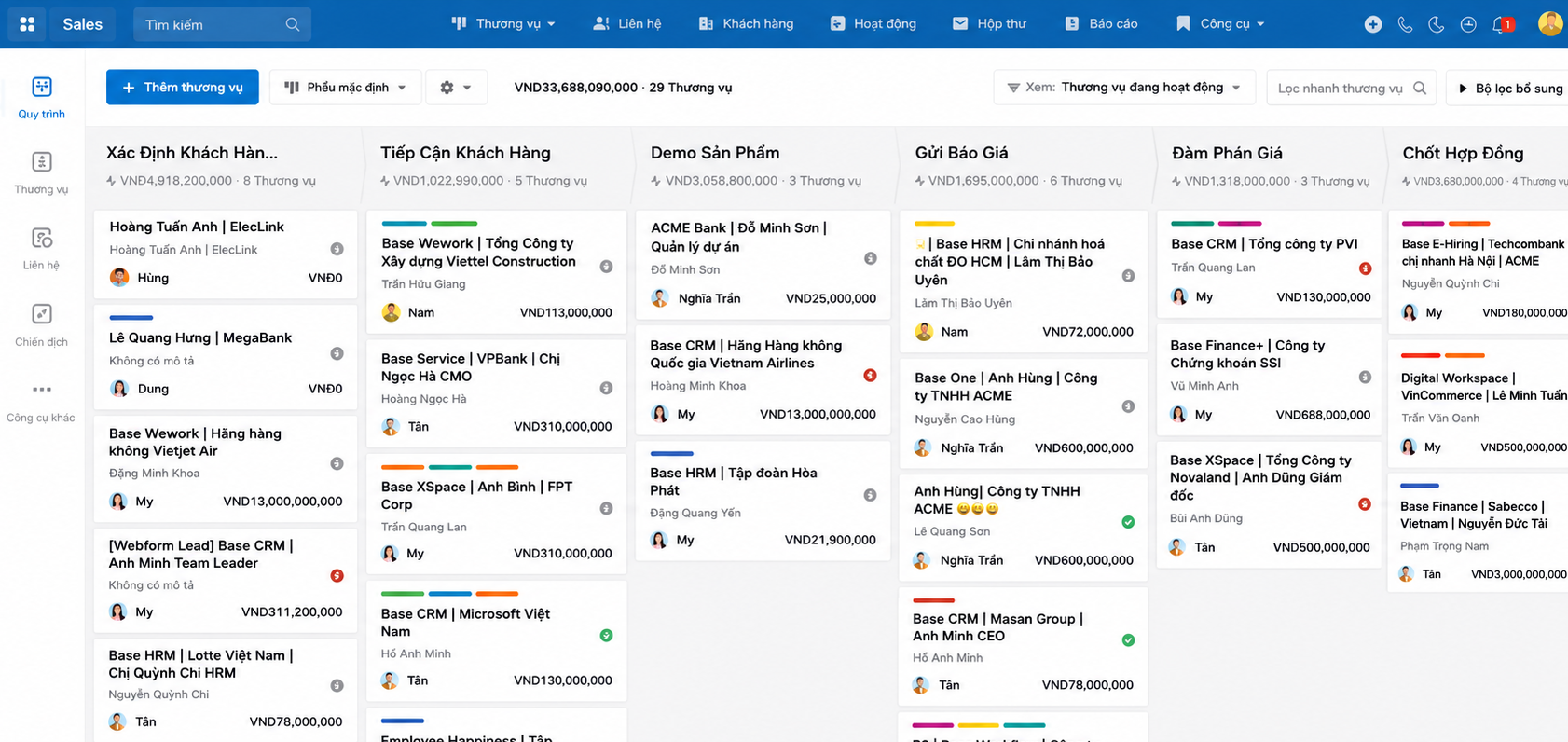Viewport: 1568px width, 742px height.
Task: Click red status icon on Webform Lead Base CRM card
Action: pos(337,576)
